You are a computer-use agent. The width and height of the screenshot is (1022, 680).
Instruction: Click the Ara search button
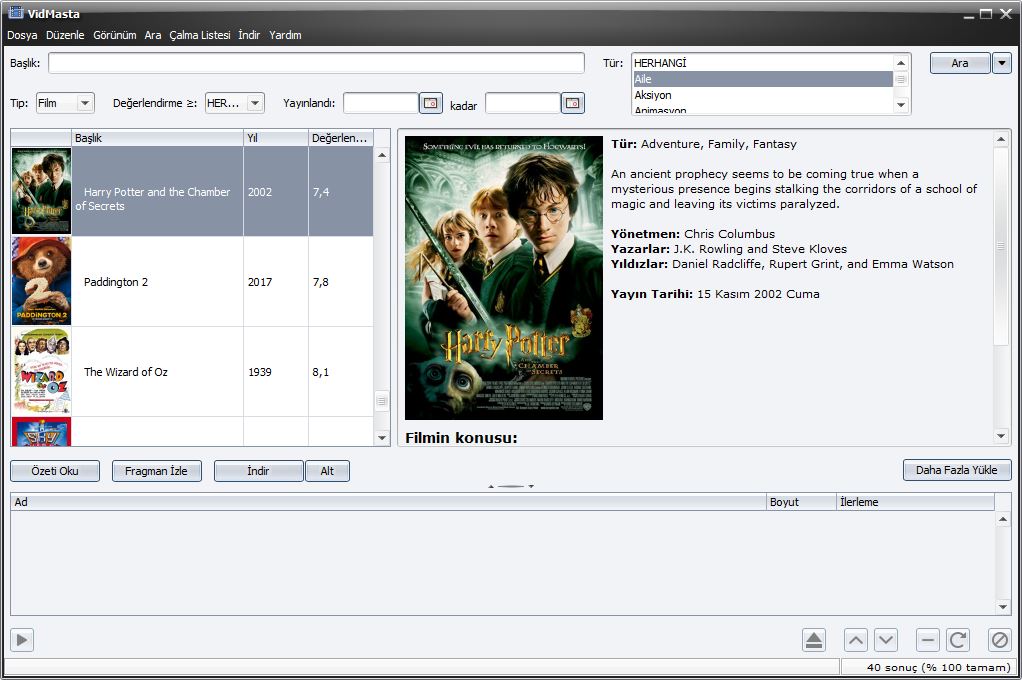960,63
